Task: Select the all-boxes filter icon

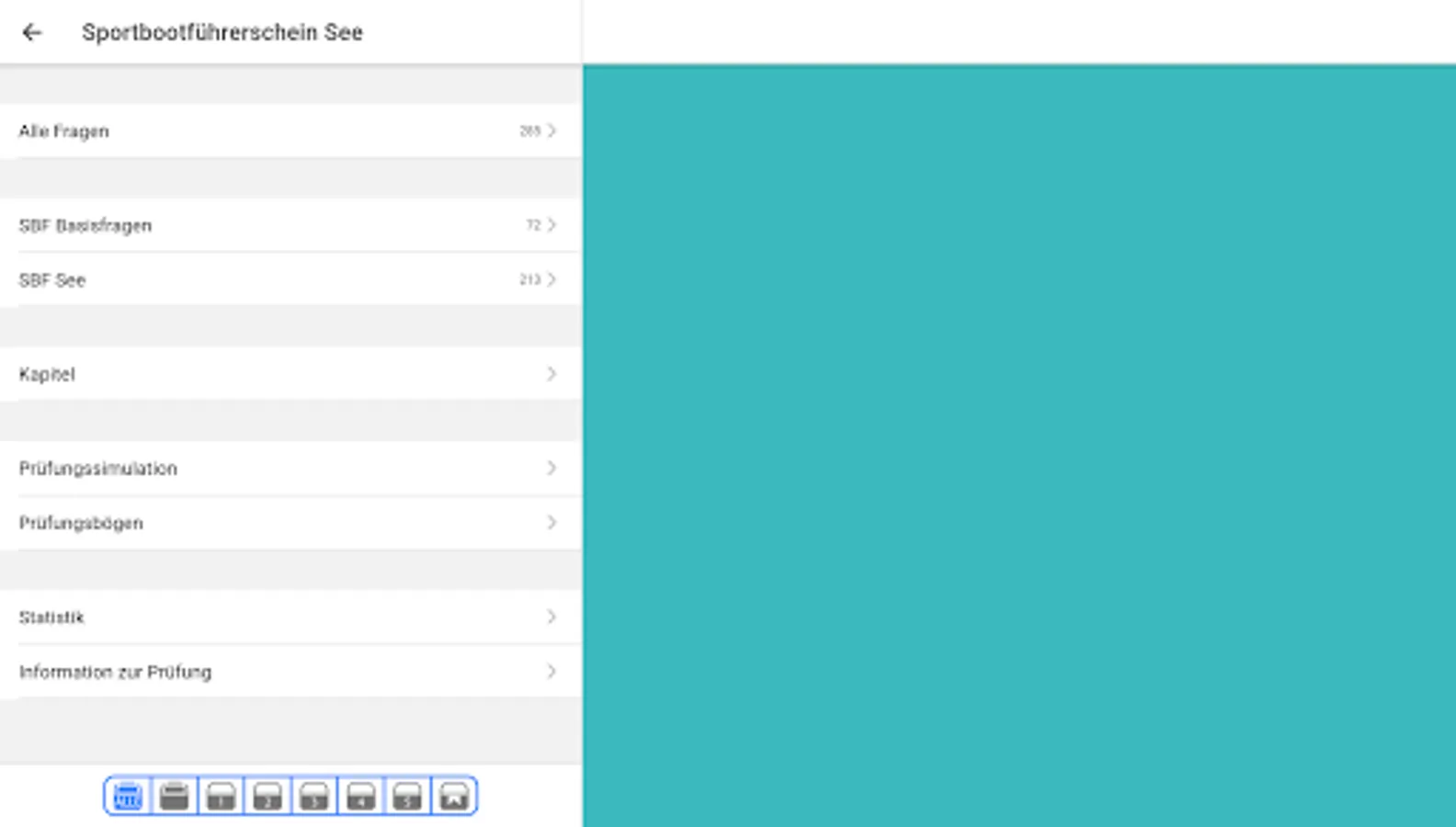Action: point(128,796)
